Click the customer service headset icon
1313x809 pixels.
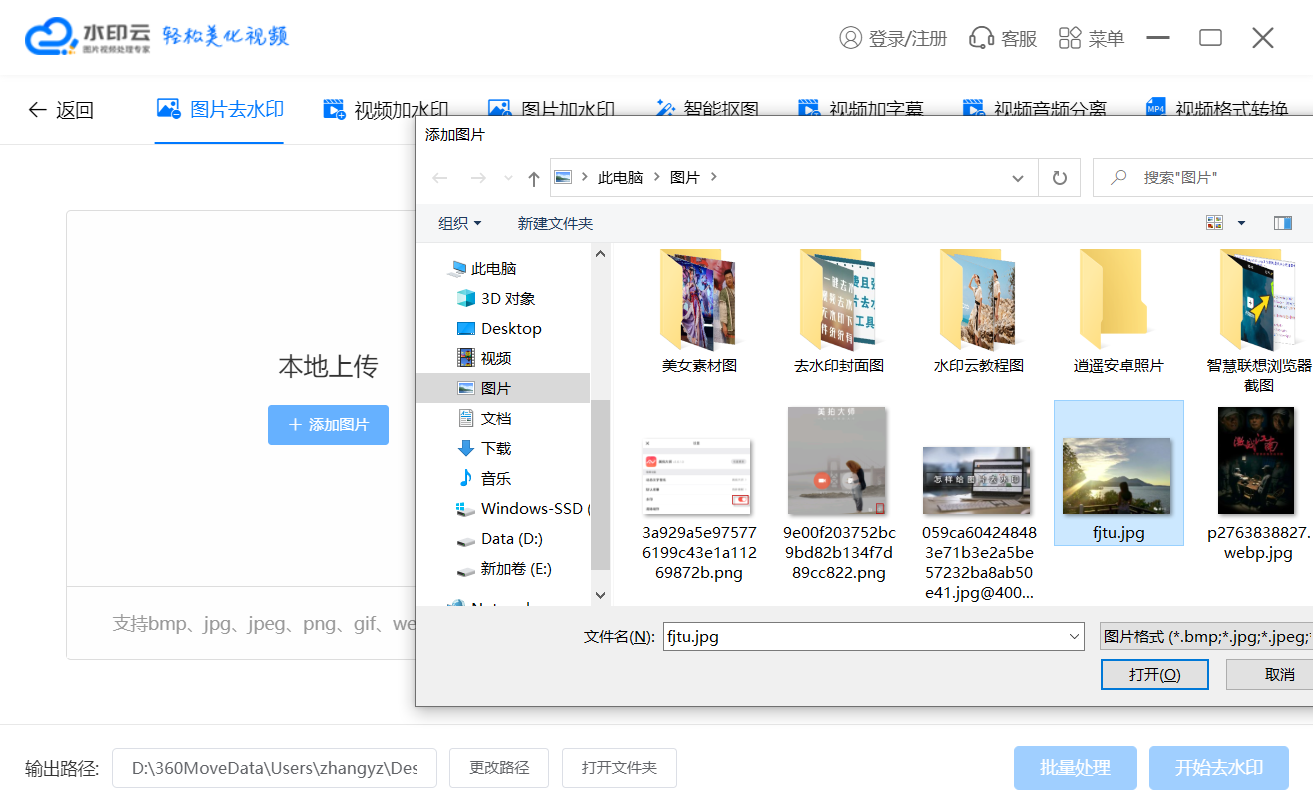click(x=981, y=38)
